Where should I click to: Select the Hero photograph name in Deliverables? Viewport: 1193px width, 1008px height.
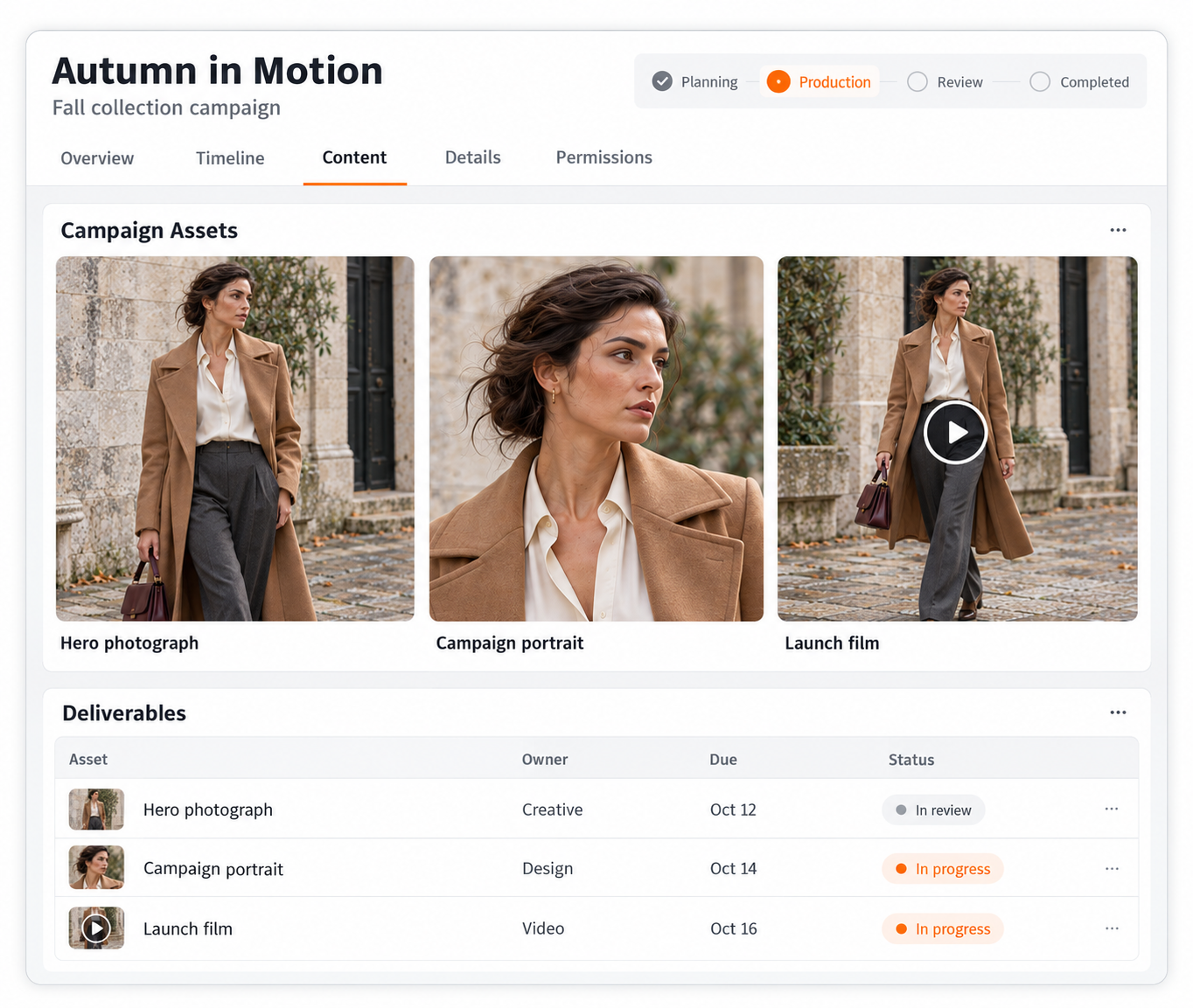pyautogui.click(x=208, y=810)
